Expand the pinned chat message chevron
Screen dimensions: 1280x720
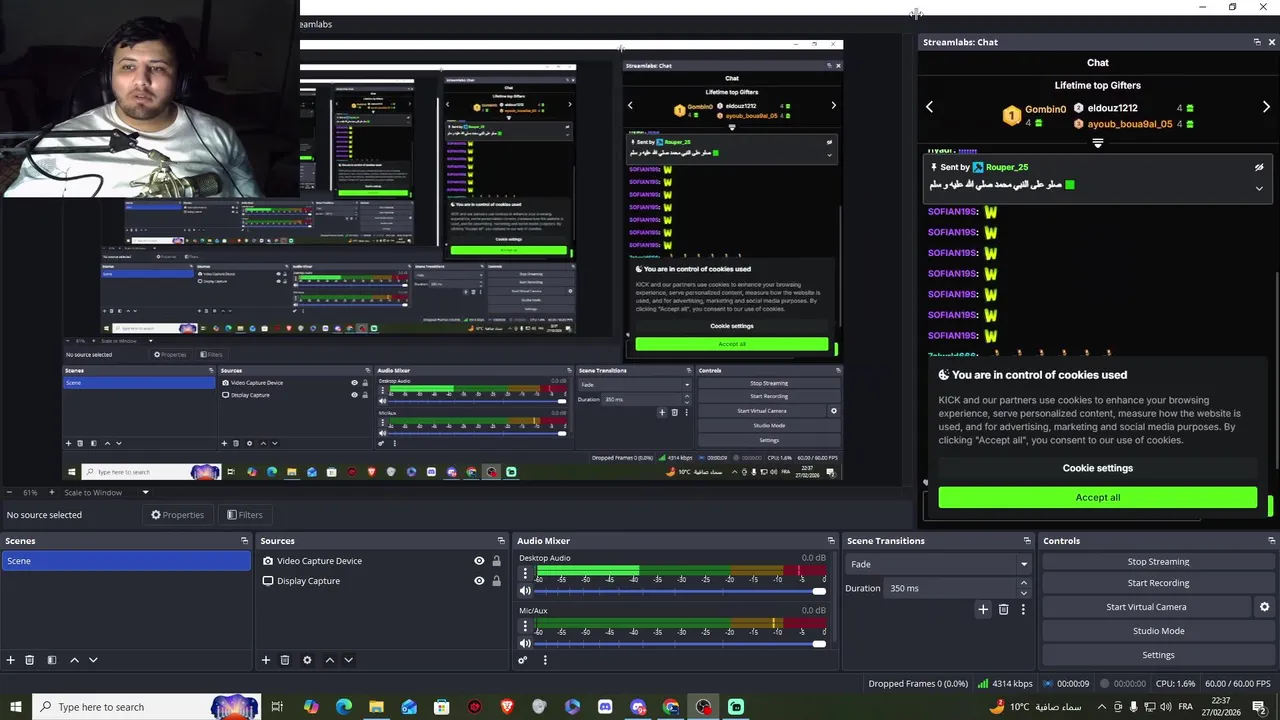pyautogui.click(x=1259, y=188)
